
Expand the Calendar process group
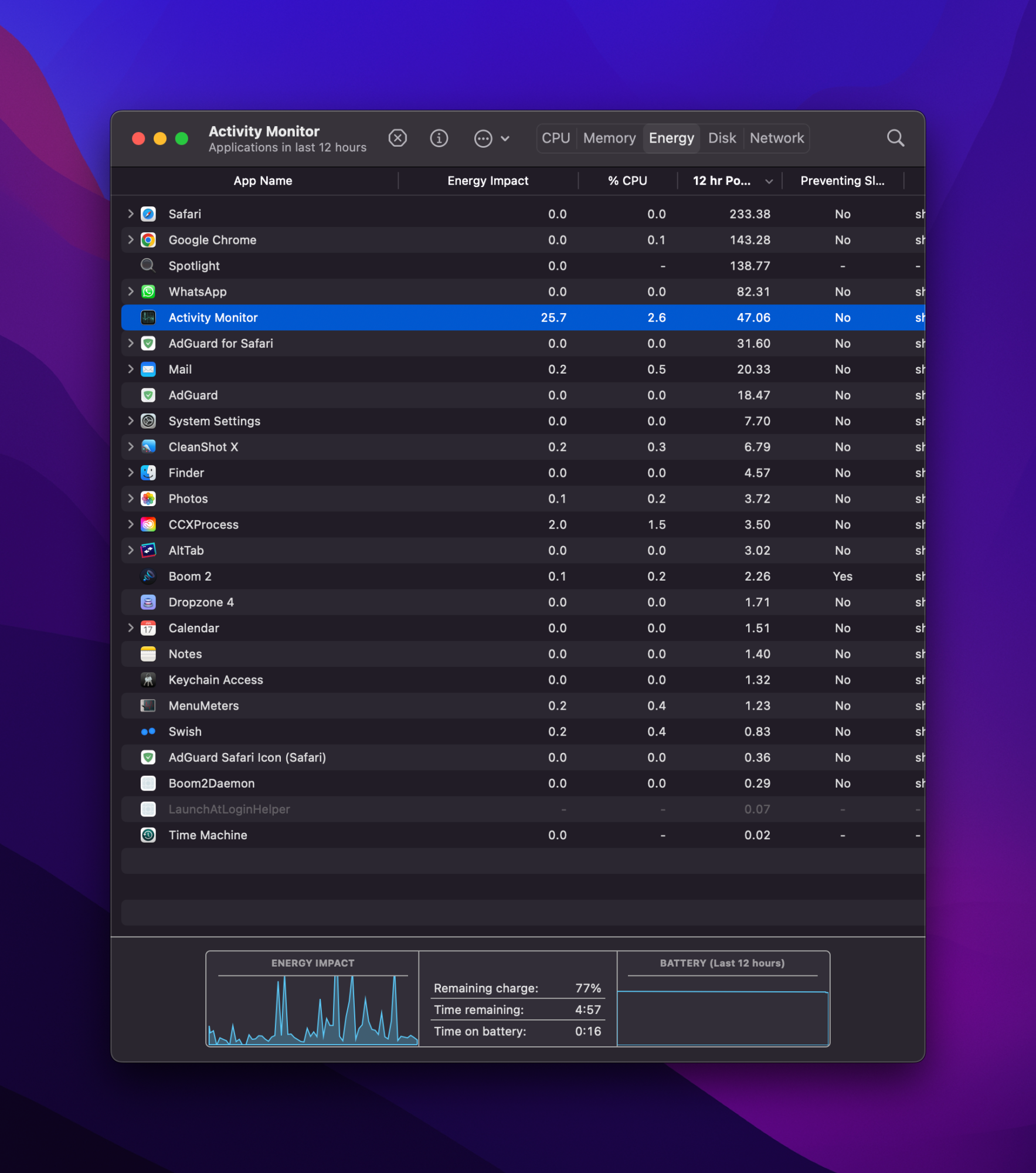(131, 628)
